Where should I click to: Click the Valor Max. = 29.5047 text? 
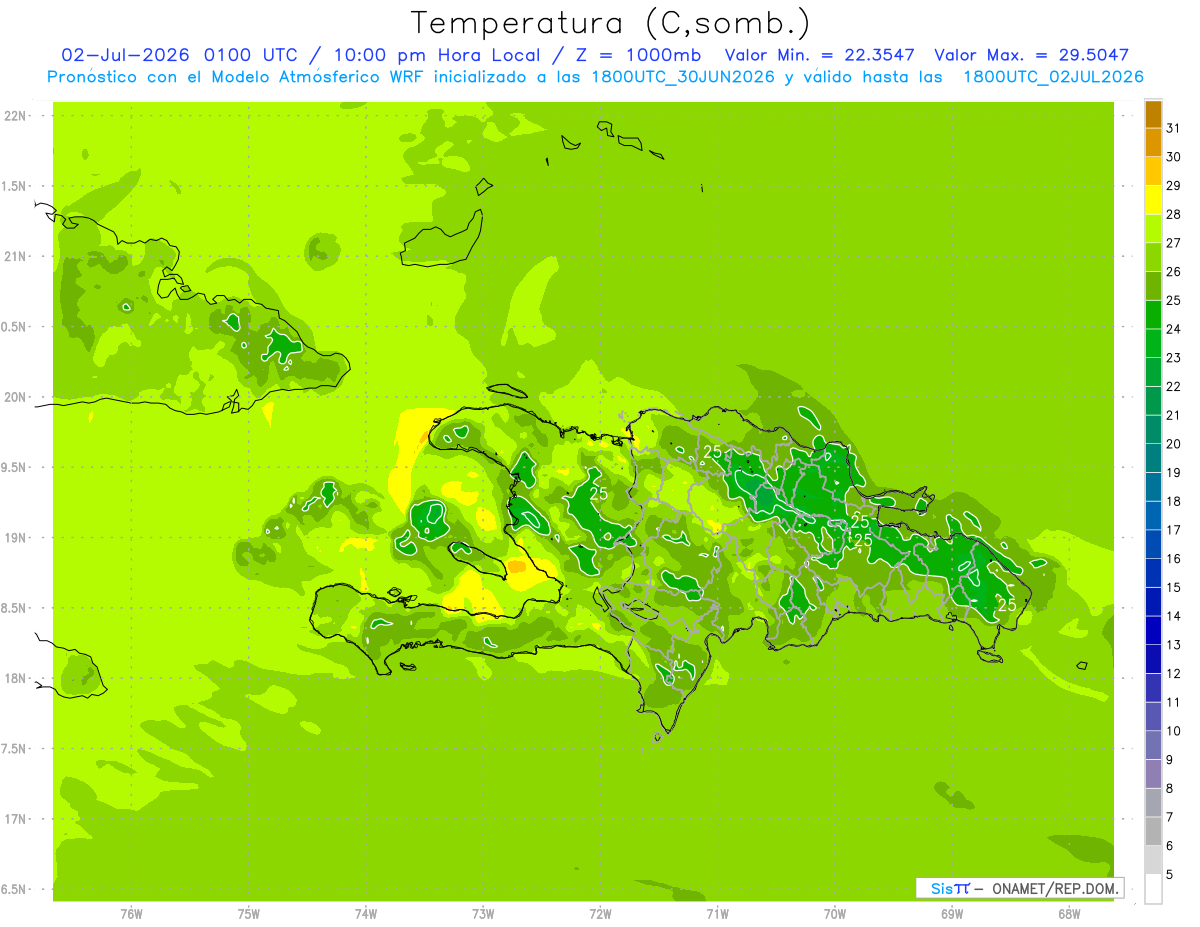[1031, 55]
